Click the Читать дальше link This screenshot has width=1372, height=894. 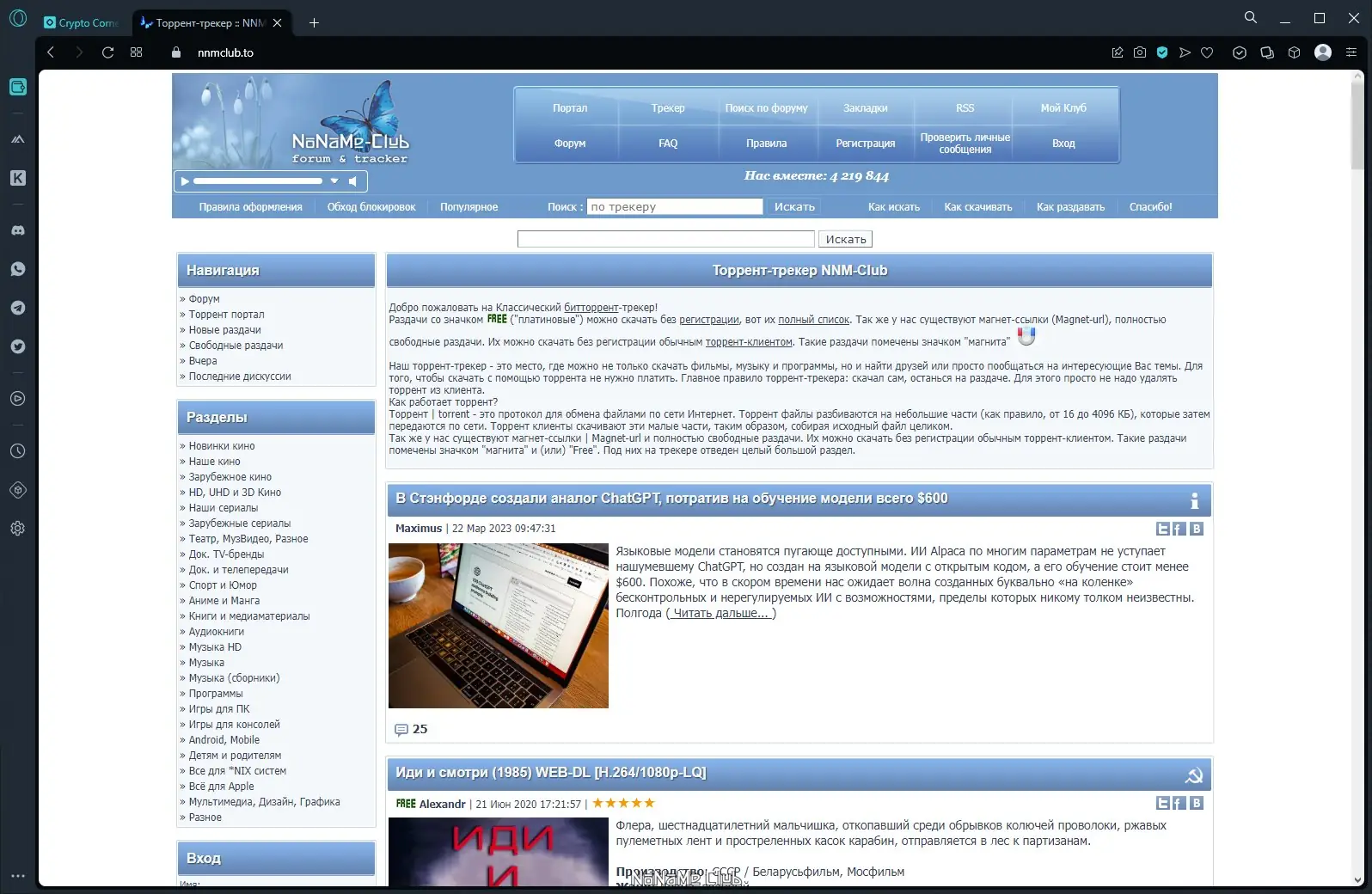click(721, 613)
